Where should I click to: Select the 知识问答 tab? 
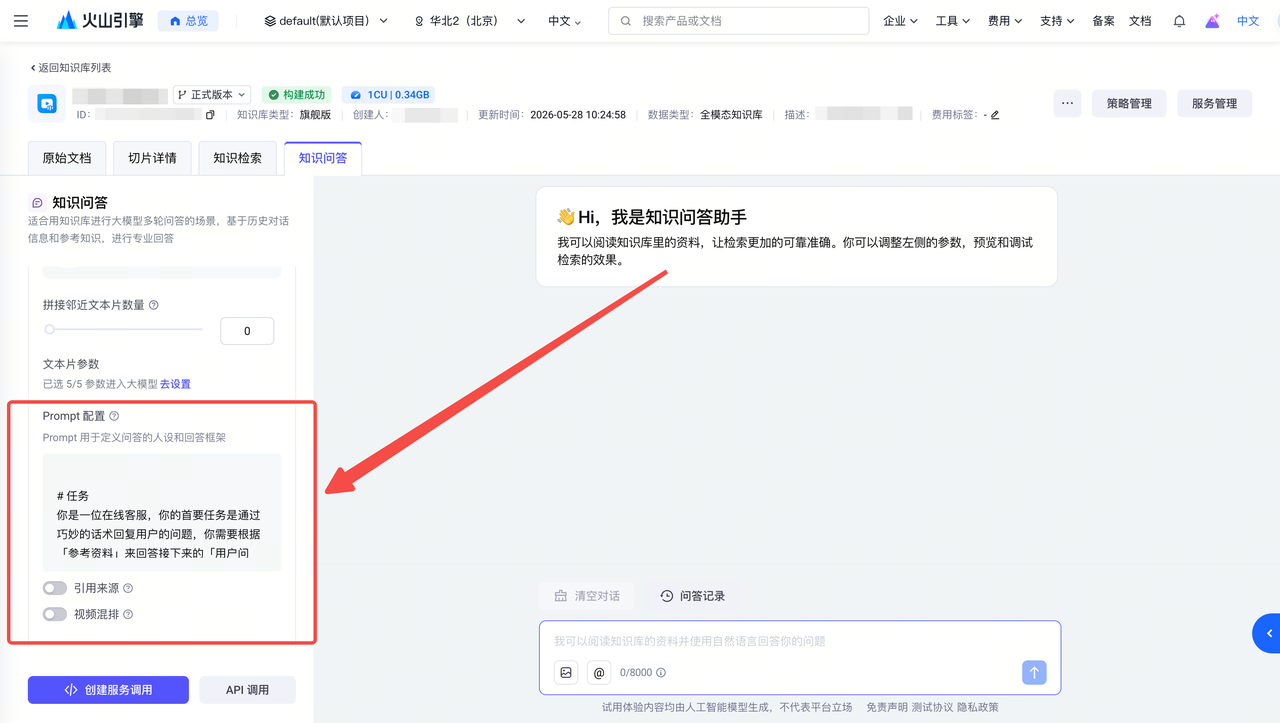click(323, 158)
